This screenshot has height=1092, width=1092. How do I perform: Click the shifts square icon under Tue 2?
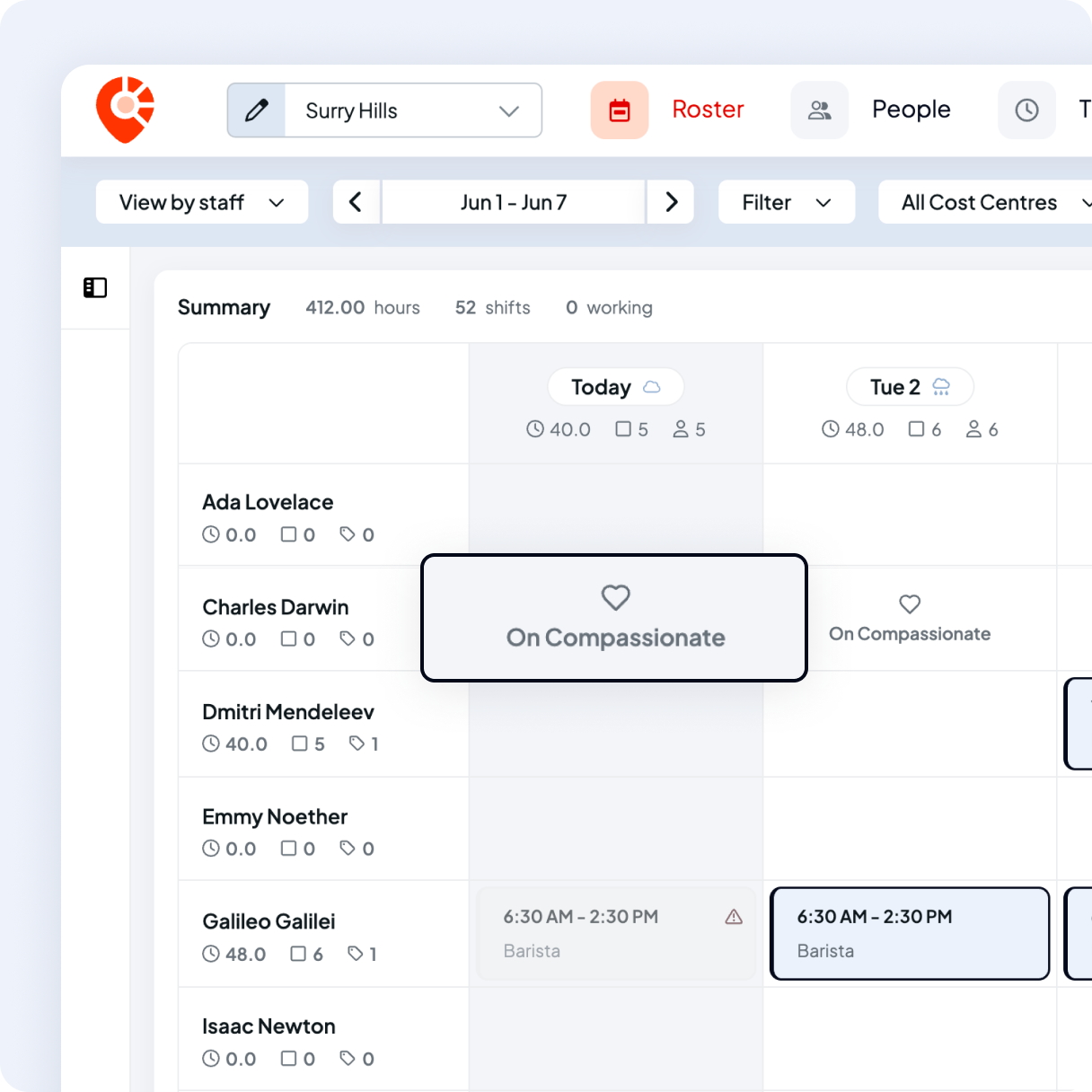pos(916,429)
